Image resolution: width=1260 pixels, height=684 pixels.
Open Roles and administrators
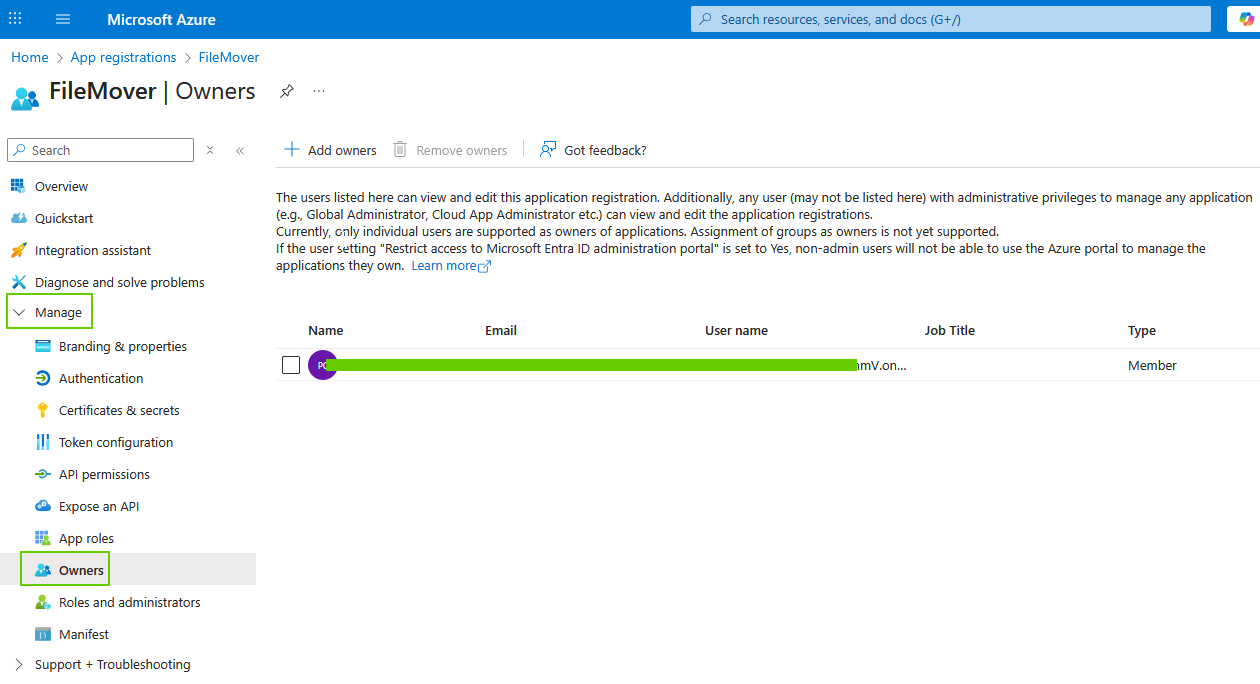tap(117, 602)
